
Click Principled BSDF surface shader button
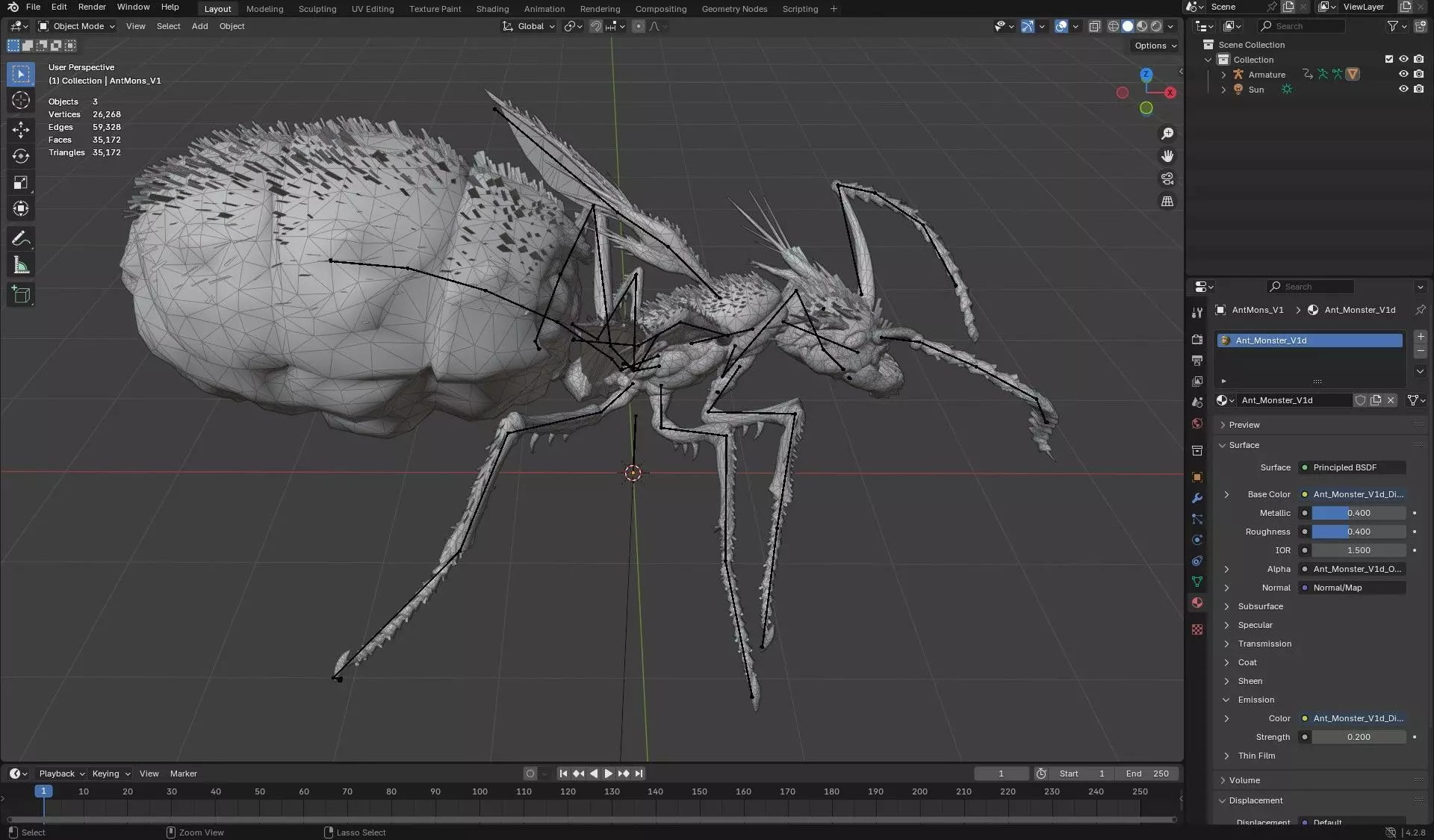1352,467
